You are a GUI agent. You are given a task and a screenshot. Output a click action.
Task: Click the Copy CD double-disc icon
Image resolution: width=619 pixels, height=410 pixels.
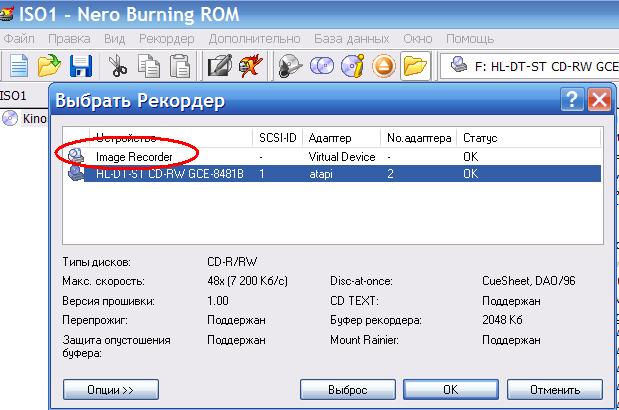coord(322,66)
